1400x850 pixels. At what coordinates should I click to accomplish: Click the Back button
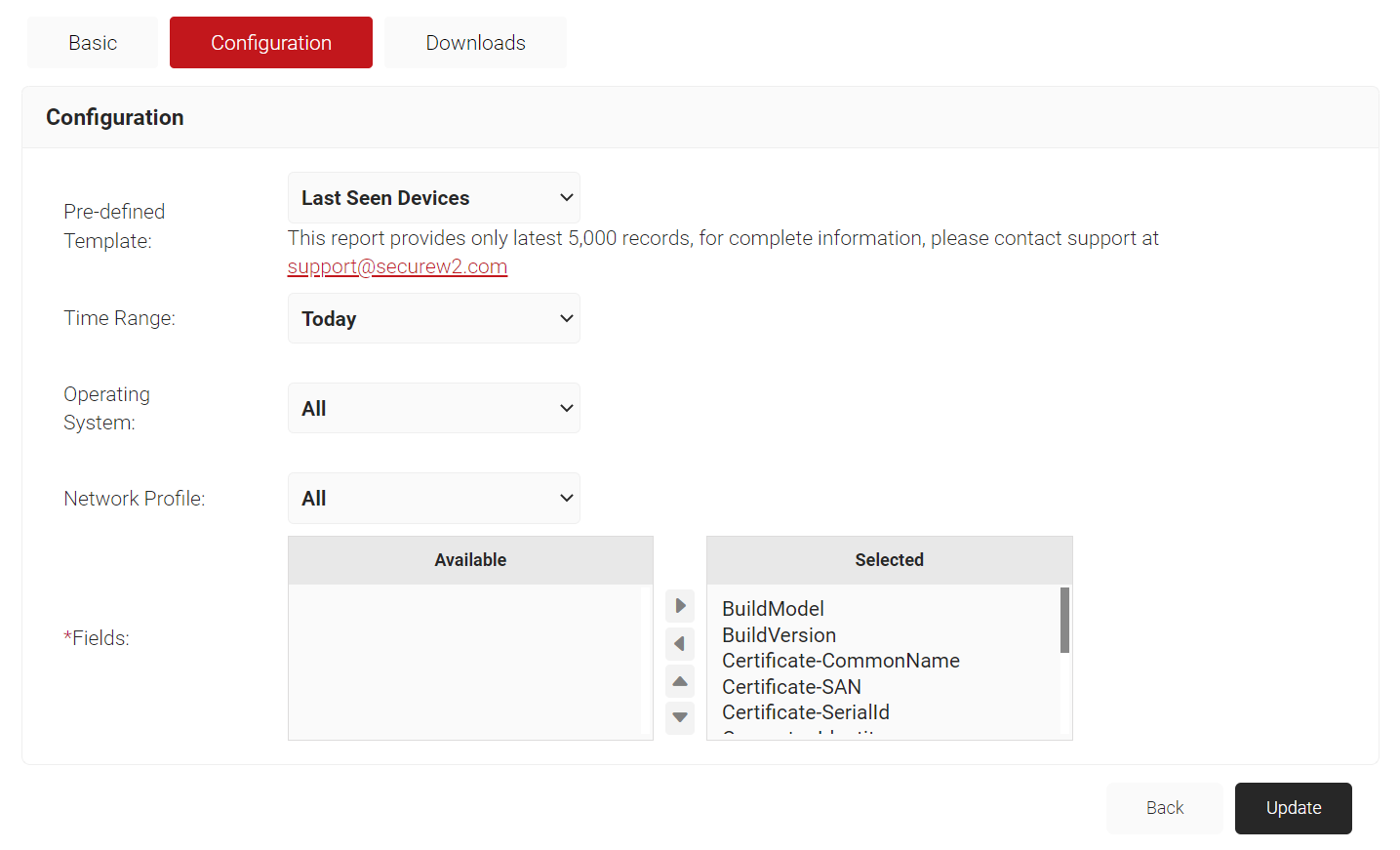pyautogui.click(x=1165, y=808)
